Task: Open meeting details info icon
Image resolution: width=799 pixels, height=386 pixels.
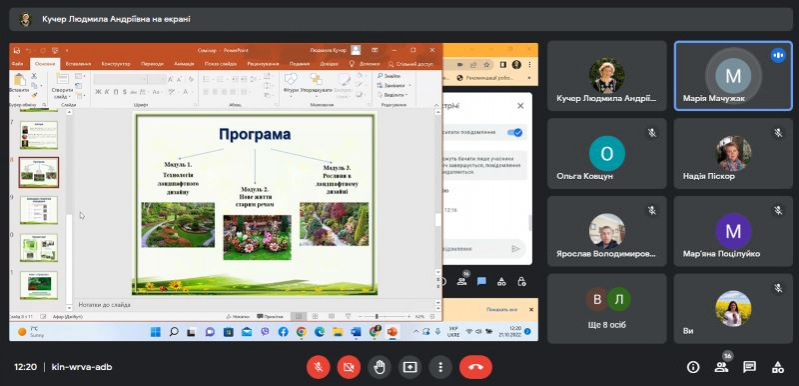Action: (693, 367)
